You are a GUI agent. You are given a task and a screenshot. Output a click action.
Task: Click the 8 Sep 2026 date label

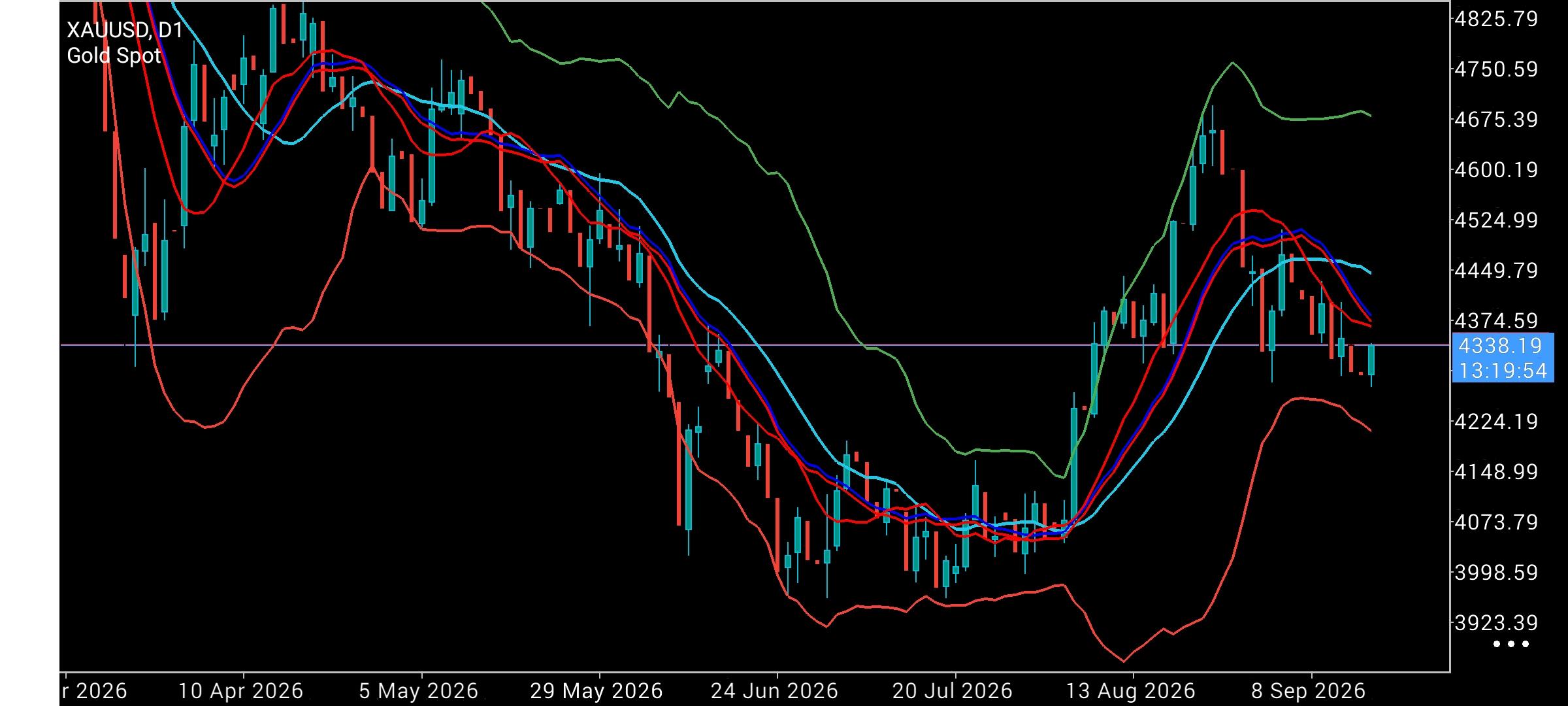click(1309, 691)
